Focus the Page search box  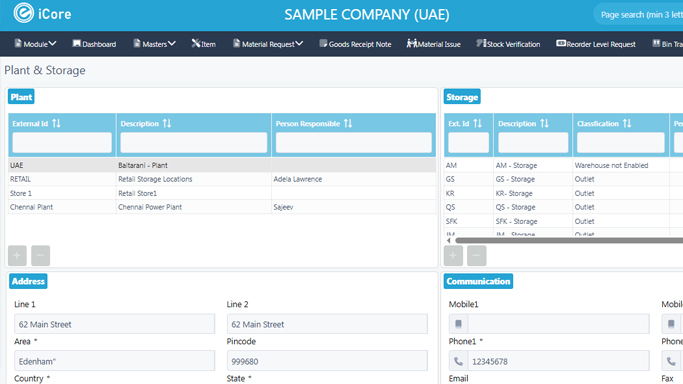640,15
